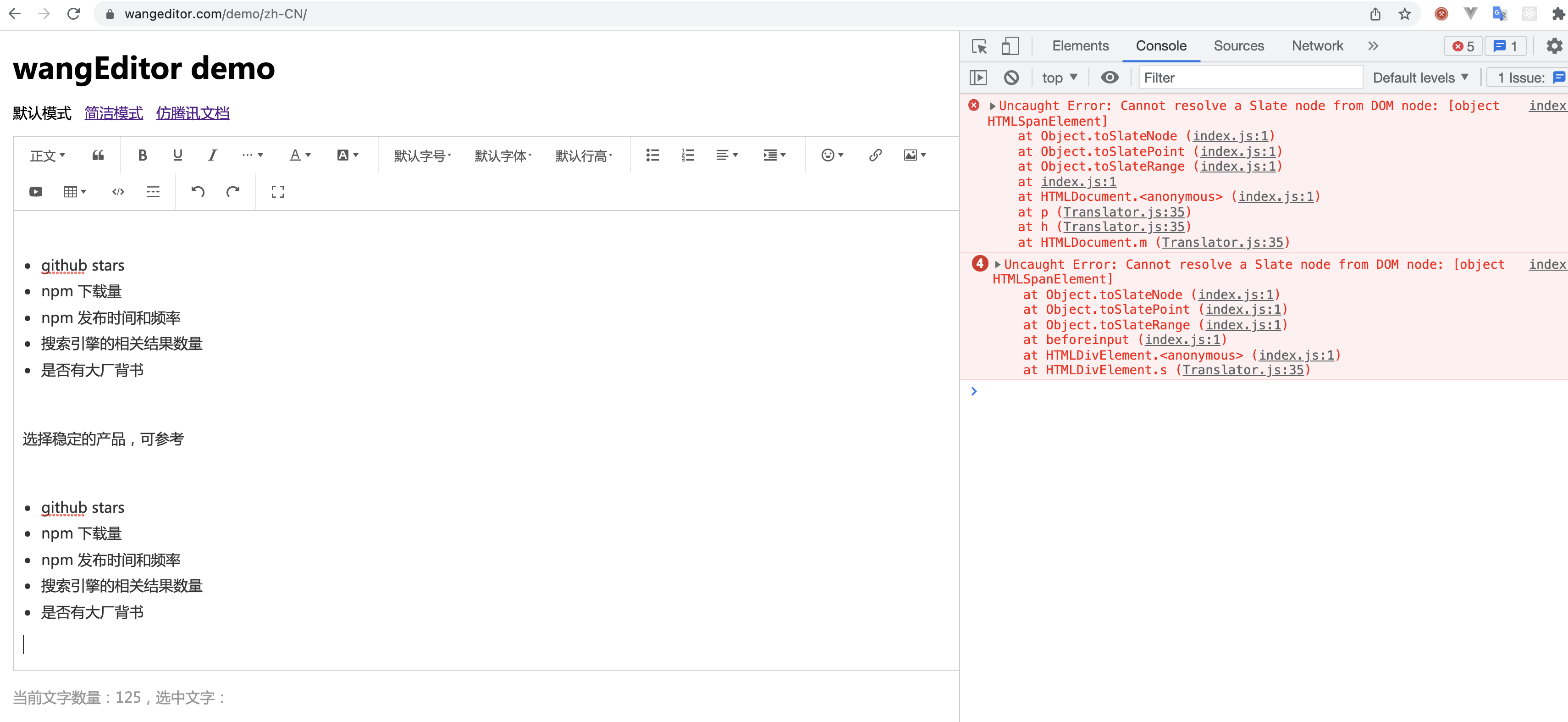Image resolution: width=1568 pixels, height=722 pixels.
Task: Open the indent menu
Action: [774, 155]
